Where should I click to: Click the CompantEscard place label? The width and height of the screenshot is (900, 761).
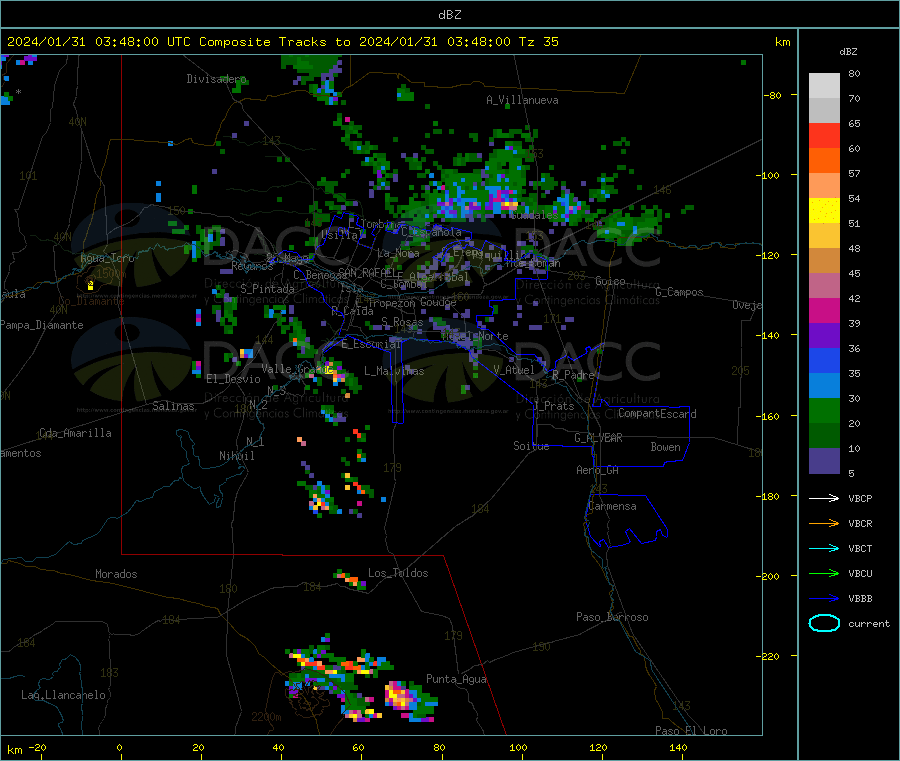657,414
